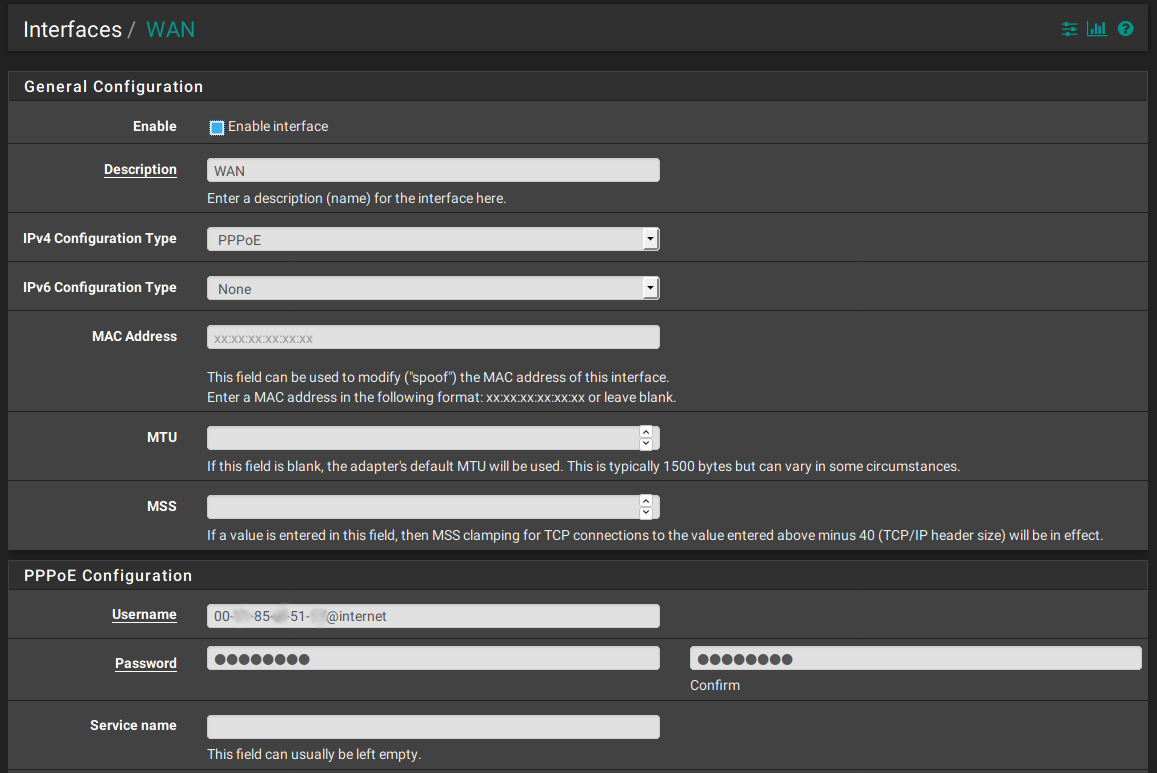Click the Interfaces breadcrumb link
The height and width of the screenshot is (773, 1157).
(72, 30)
